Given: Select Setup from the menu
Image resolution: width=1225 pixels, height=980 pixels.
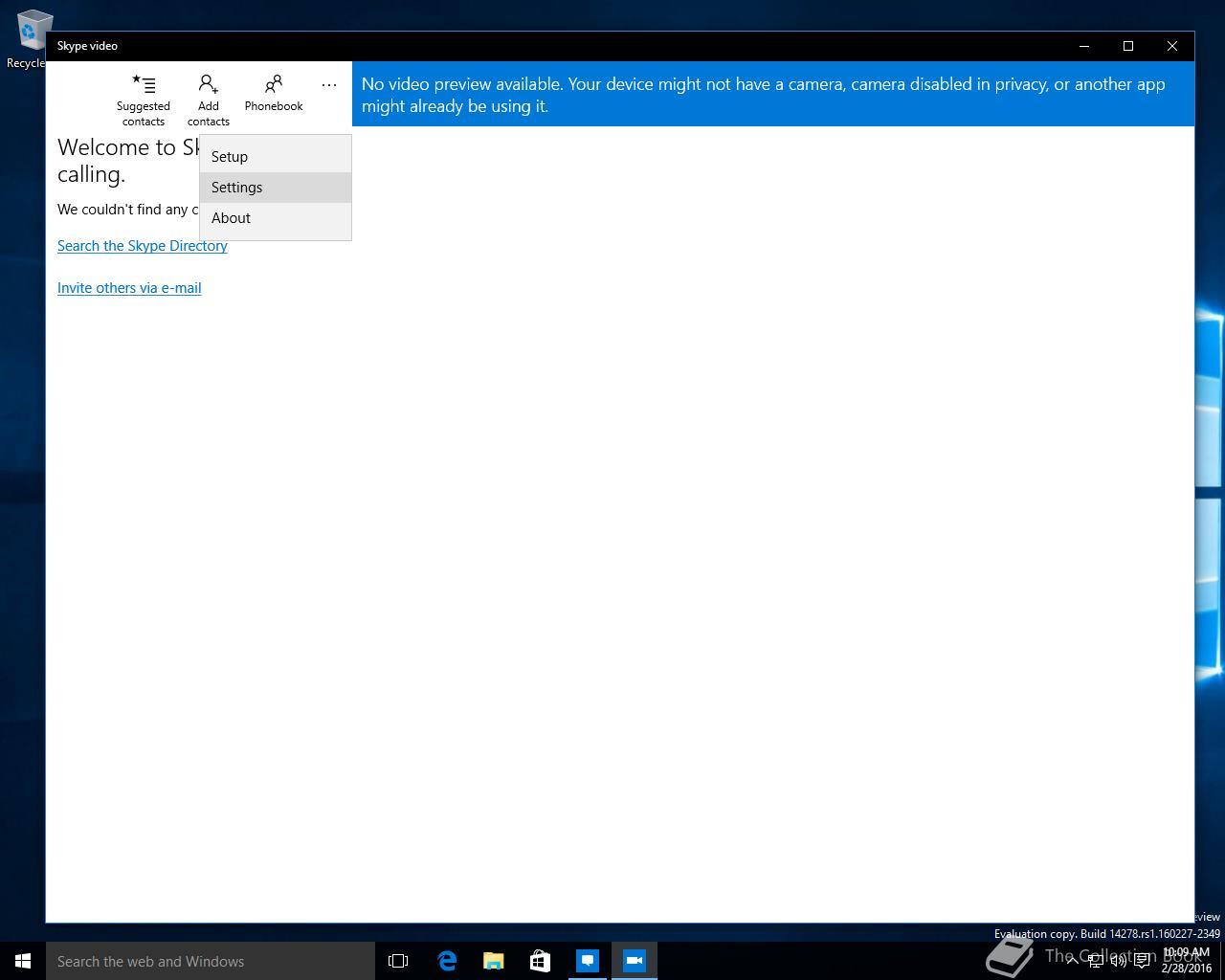Looking at the screenshot, I should click(276, 157).
